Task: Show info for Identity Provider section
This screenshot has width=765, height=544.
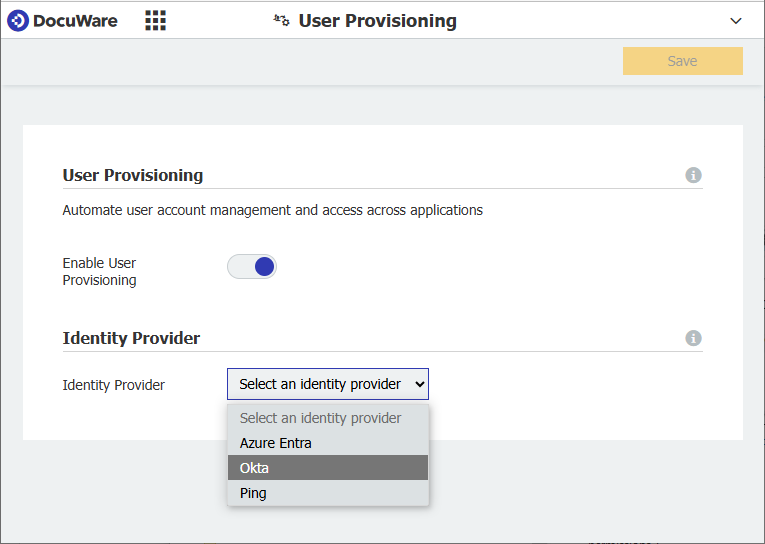Action: (x=693, y=339)
